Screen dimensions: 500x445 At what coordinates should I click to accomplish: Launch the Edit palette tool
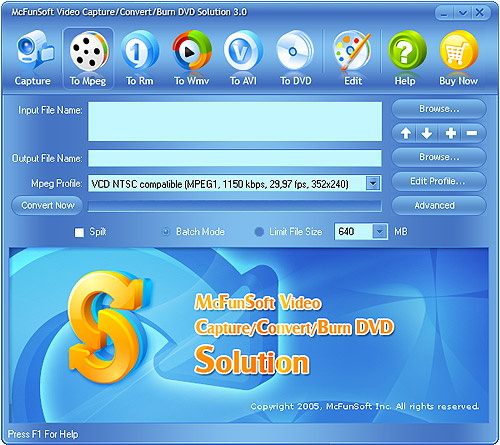coord(353,58)
